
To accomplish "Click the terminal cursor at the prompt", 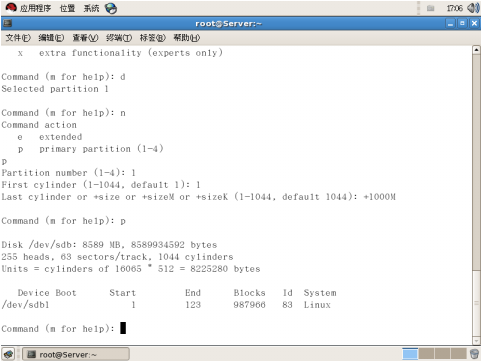I will (x=123, y=328).
